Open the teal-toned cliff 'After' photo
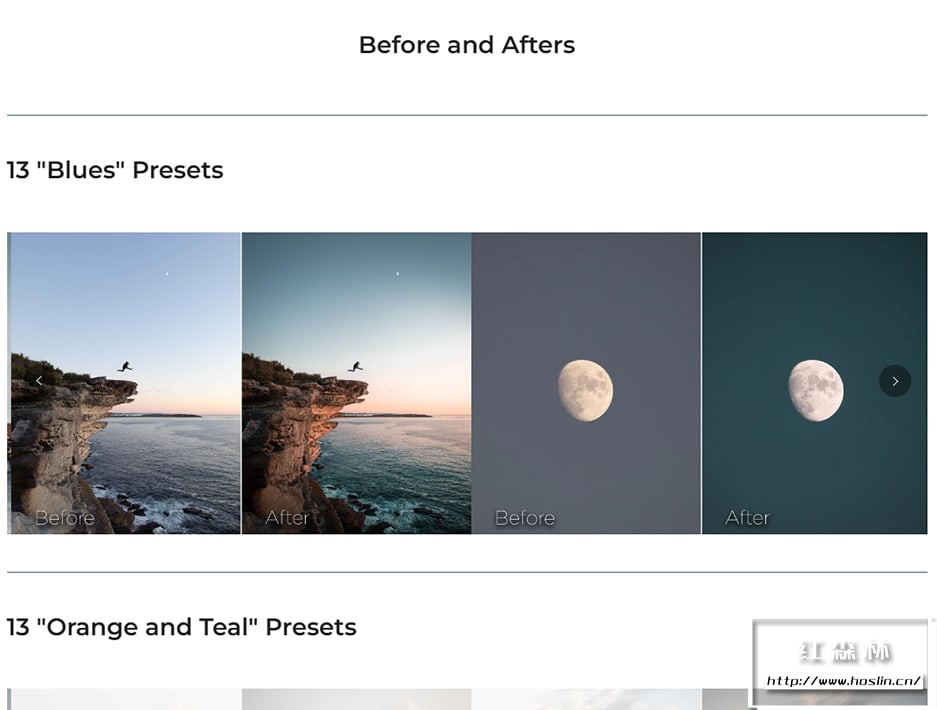Image resolution: width=937 pixels, height=710 pixels. coord(356,300)
